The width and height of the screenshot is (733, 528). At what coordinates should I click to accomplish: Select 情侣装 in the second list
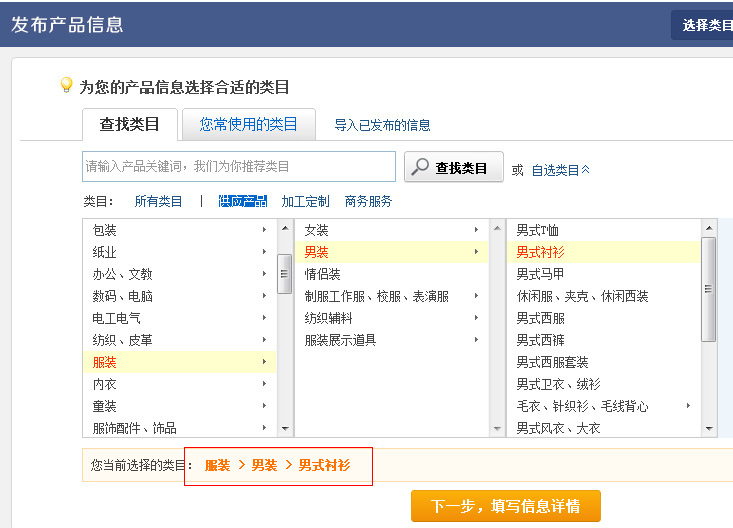tap(392, 274)
